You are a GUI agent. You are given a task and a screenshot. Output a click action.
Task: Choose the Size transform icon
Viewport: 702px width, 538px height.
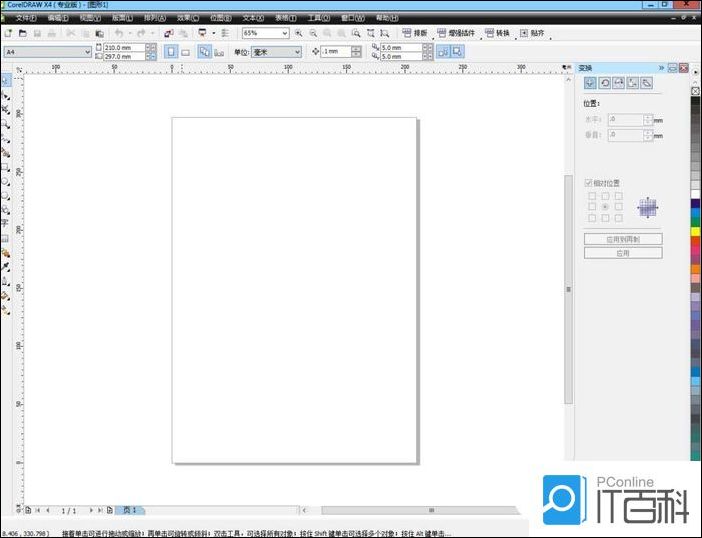(632, 83)
